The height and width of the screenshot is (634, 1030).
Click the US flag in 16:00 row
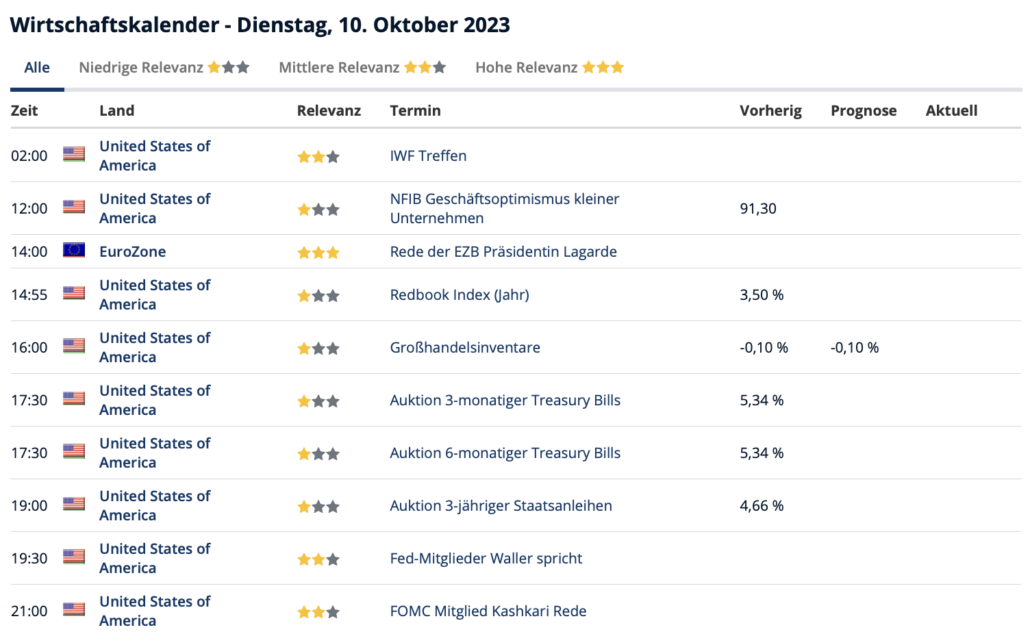74,346
